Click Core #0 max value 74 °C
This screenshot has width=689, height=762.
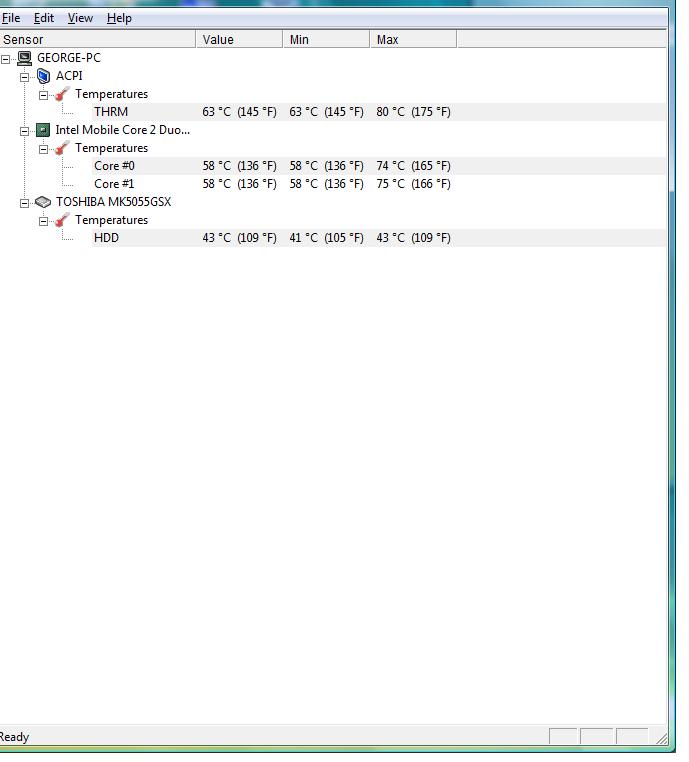coord(413,166)
